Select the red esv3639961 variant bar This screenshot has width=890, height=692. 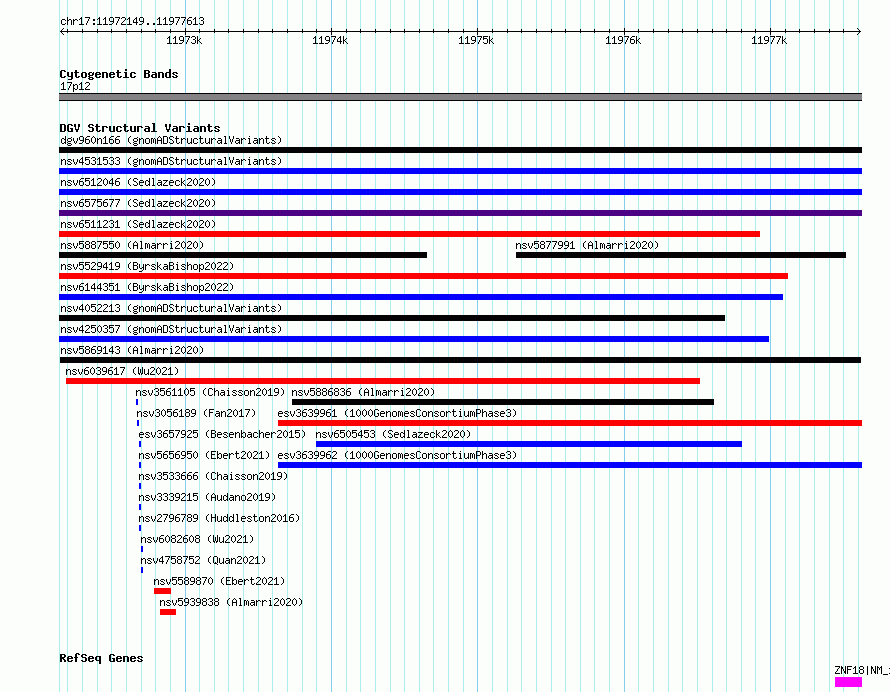click(570, 423)
